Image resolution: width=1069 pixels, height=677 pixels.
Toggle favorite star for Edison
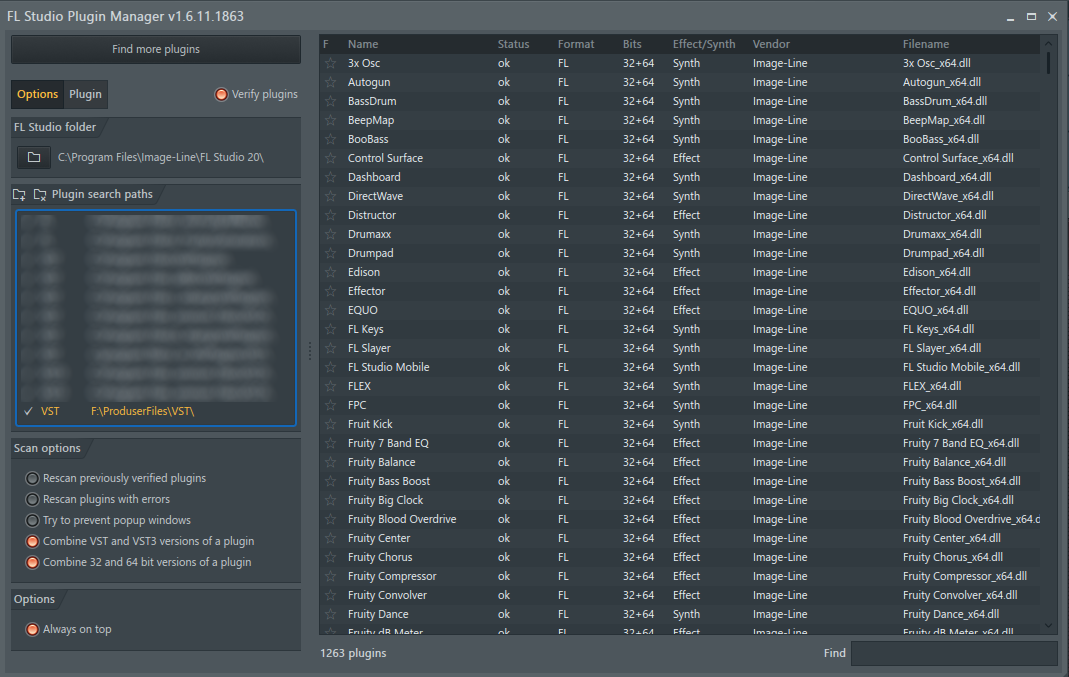point(331,273)
